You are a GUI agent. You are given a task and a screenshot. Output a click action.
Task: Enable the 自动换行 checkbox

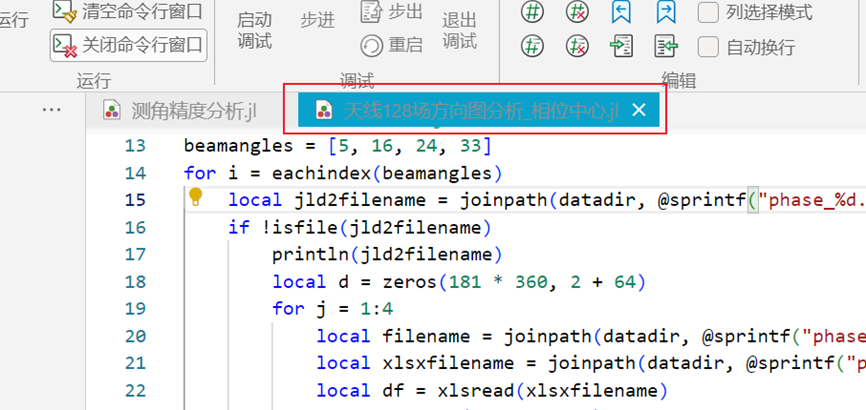click(708, 47)
